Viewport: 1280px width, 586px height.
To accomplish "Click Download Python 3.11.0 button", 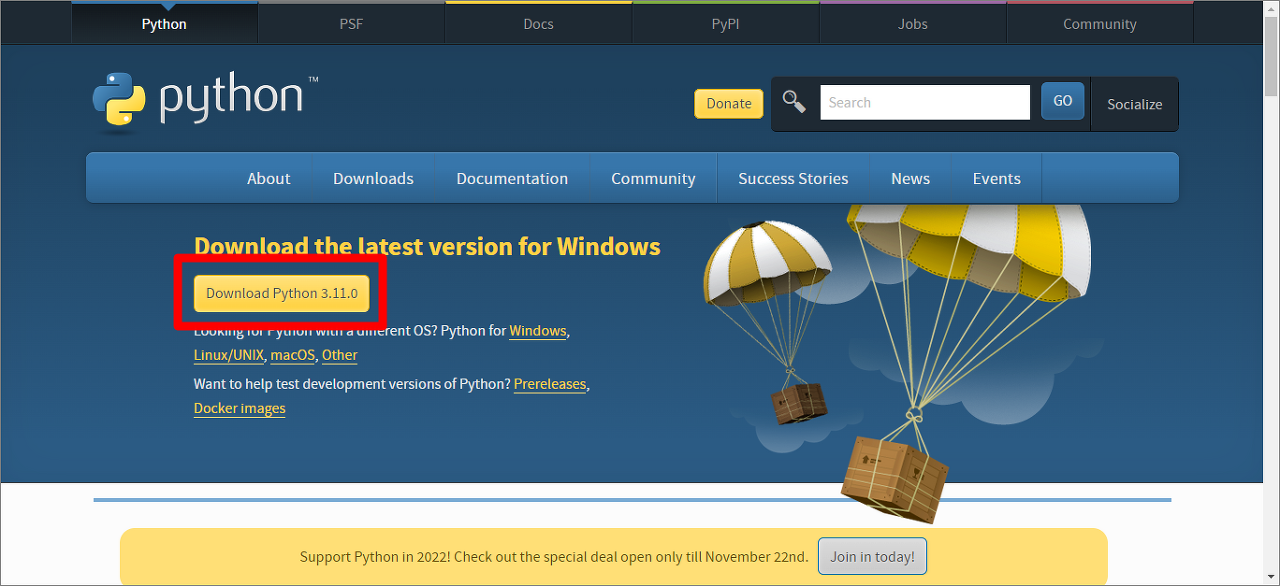I will (282, 293).
